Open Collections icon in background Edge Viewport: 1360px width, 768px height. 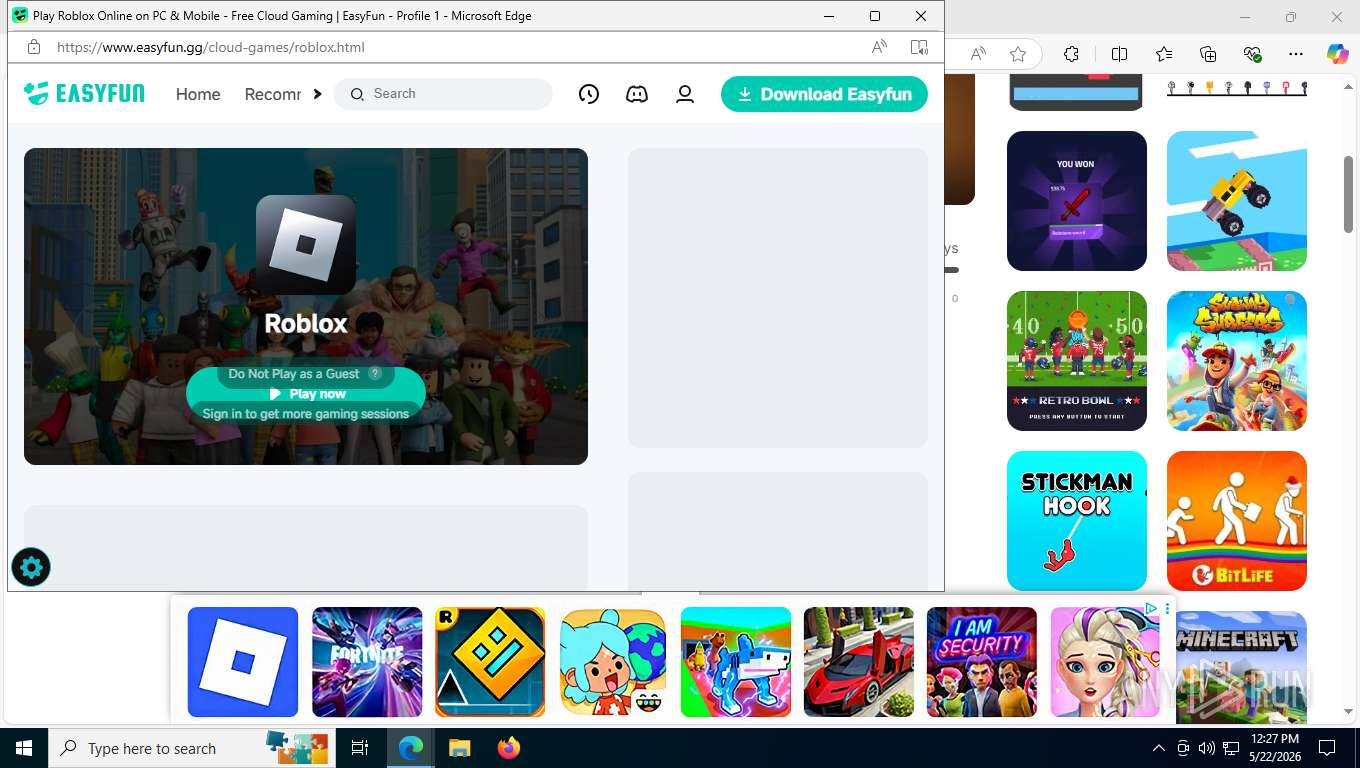[1208, 54]
